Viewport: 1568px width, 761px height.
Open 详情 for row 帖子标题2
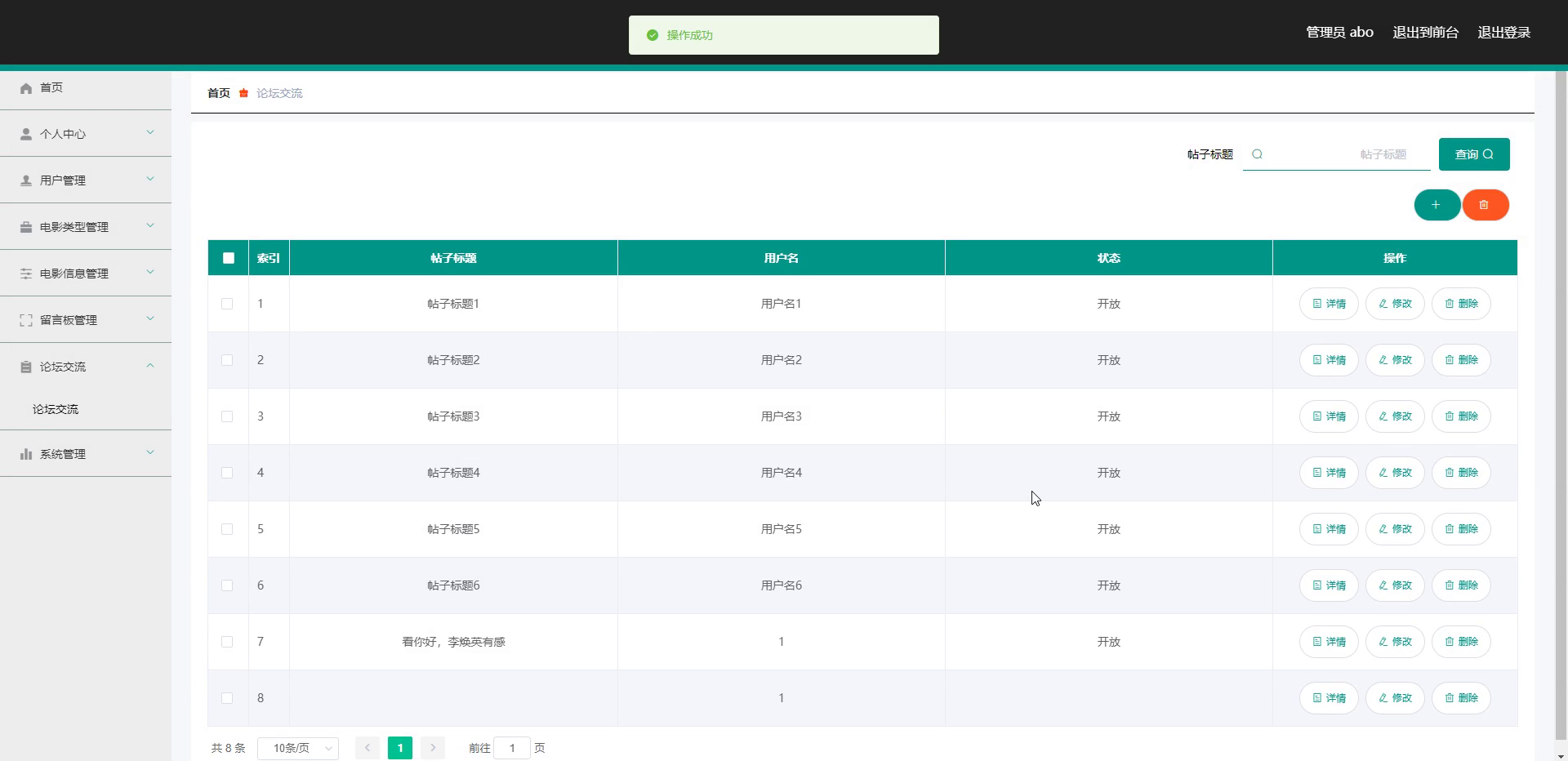pos(1329,360)
